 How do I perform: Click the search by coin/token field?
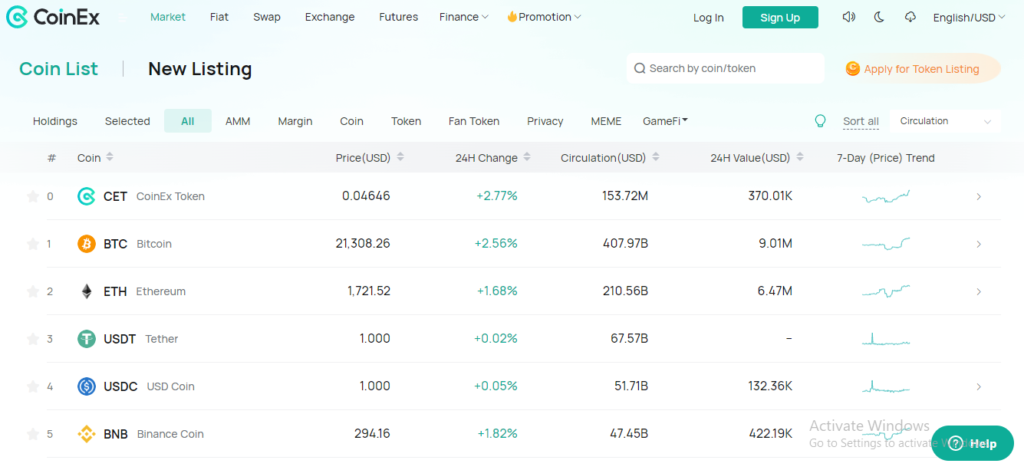[x=726, y=69]
